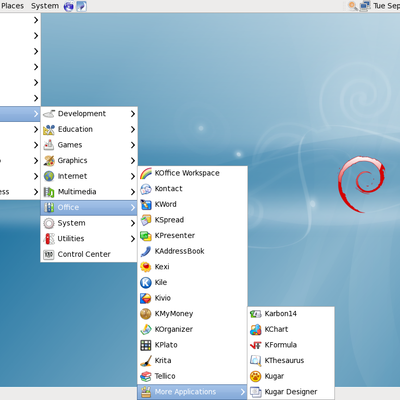
Task: Expand the Multimedia submenu arrow
Action: (x=133, y=192)
